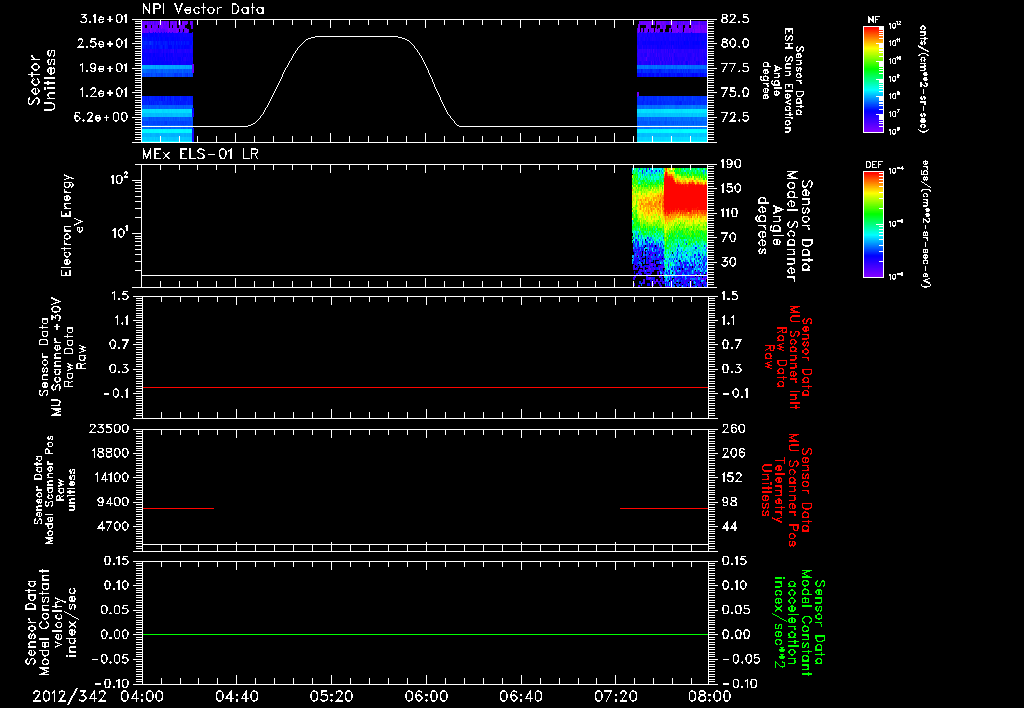The image size is (1024, 708).
Task: Click the 9400 scanner position tick label
Action: pyautogui.click(x=113, y=502)
